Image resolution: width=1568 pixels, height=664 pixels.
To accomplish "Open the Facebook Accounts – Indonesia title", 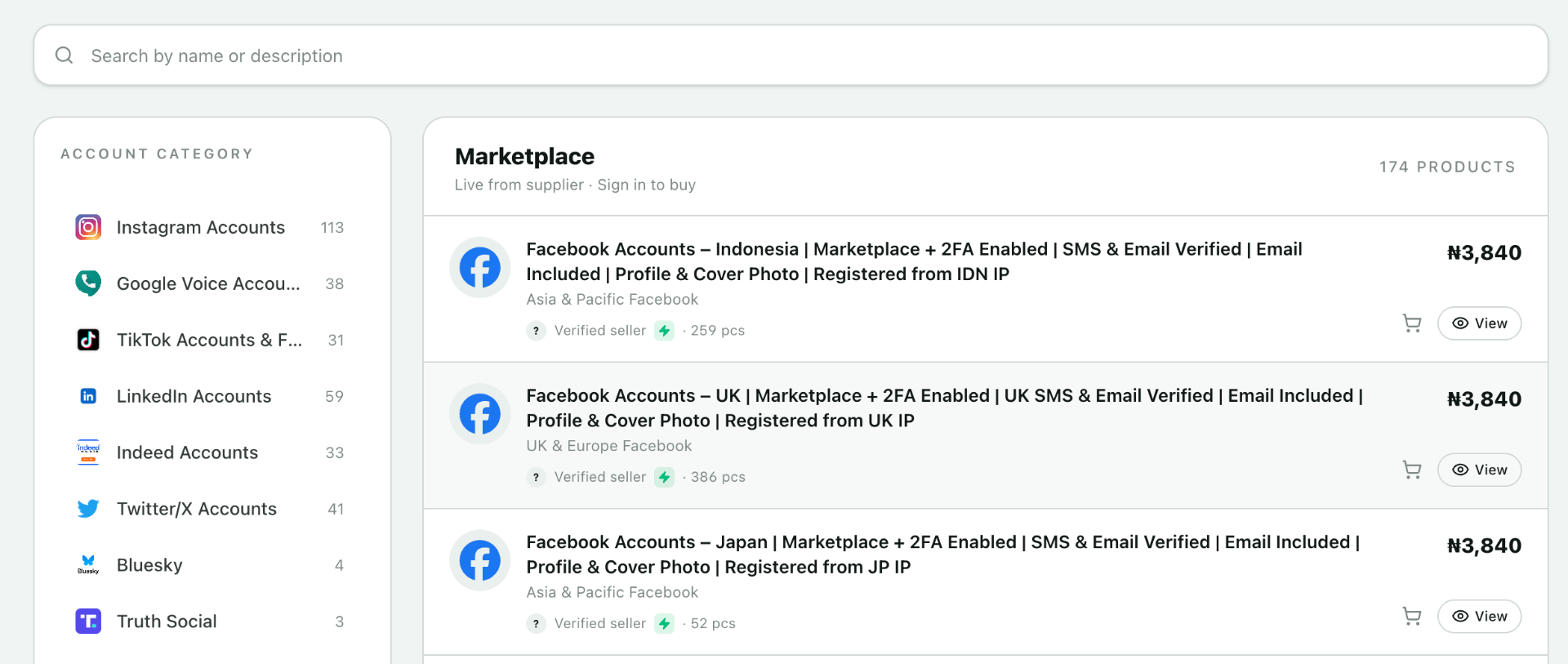I will [914, 261].
